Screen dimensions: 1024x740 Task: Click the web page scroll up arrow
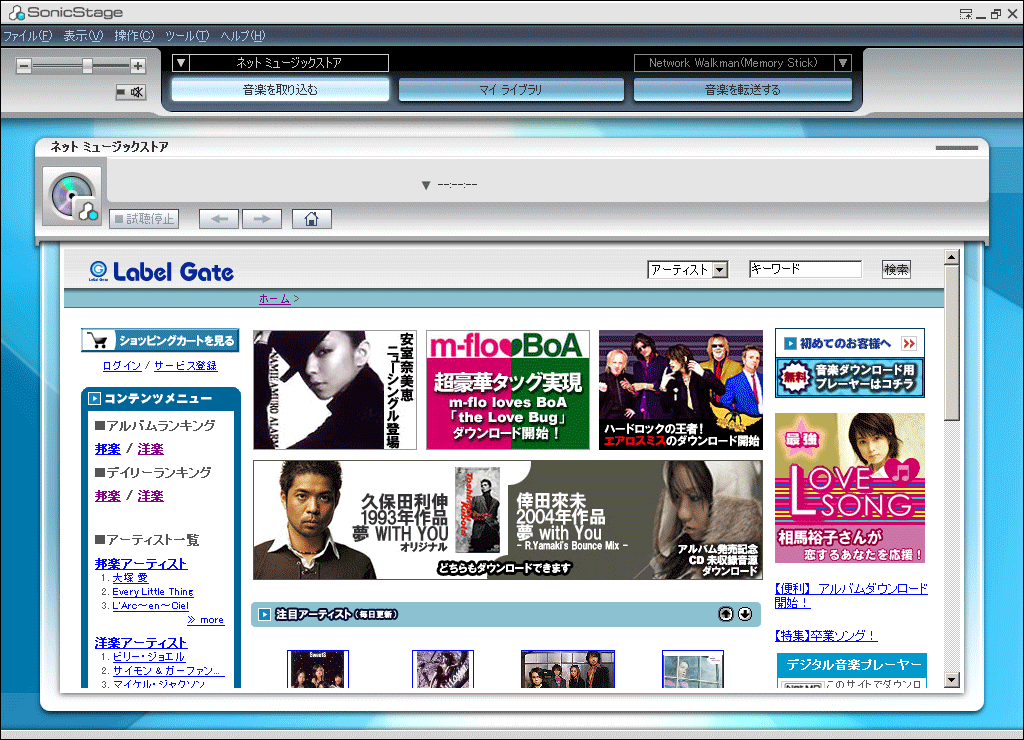click(x=952, y=257)
